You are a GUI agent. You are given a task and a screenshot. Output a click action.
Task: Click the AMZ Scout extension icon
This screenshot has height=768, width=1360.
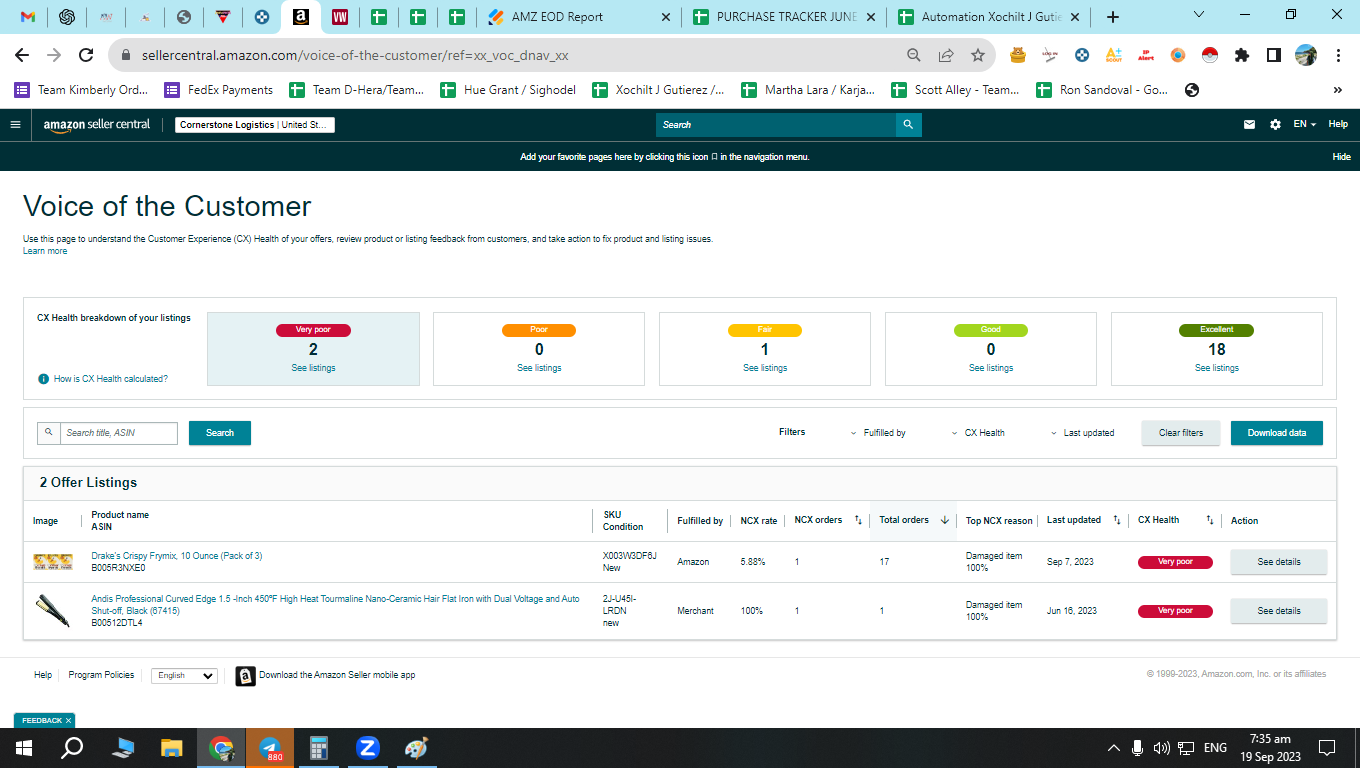pos(1114,55)
